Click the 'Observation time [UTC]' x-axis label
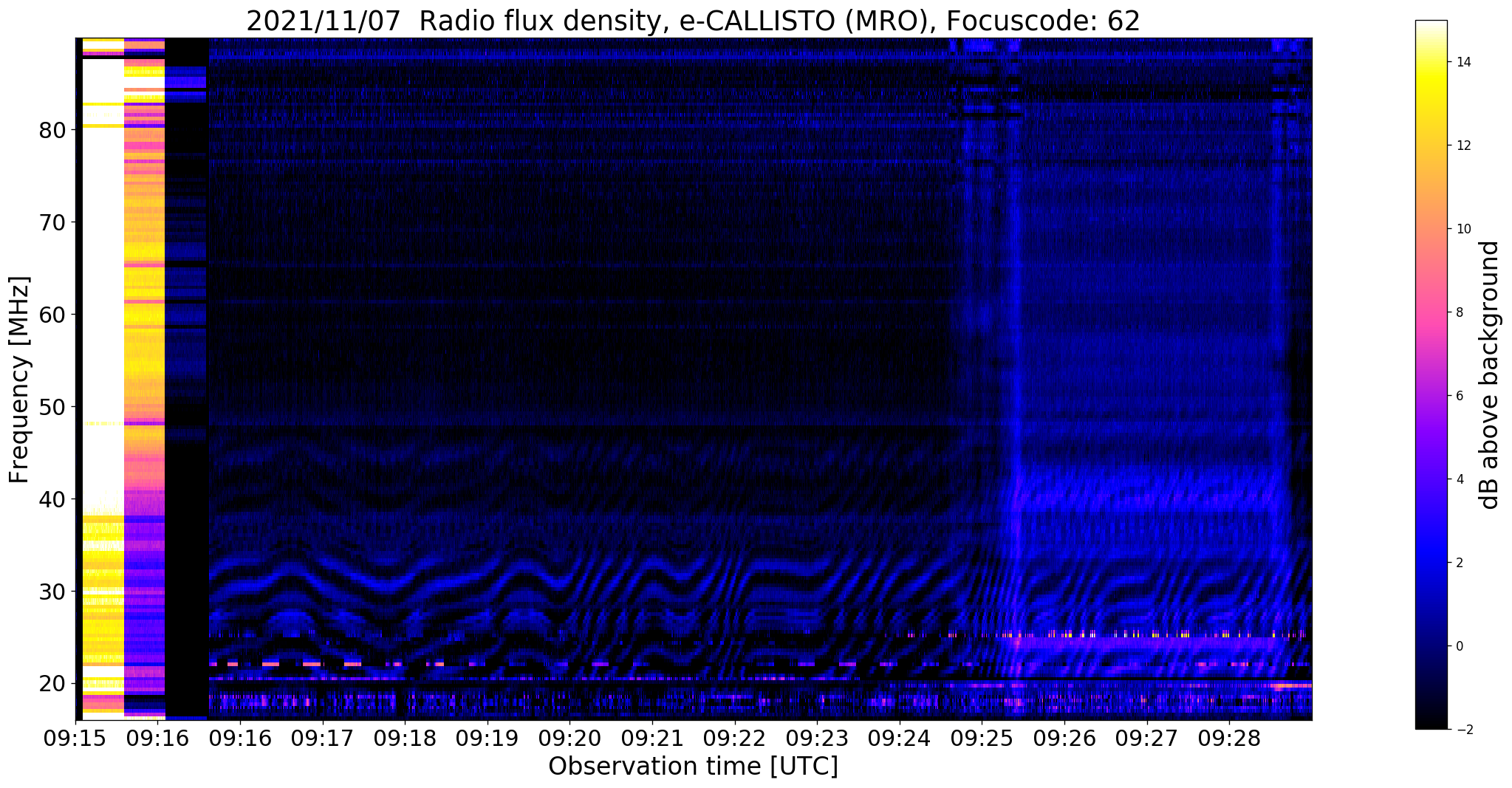1512x788 pixels. [693, 767]
